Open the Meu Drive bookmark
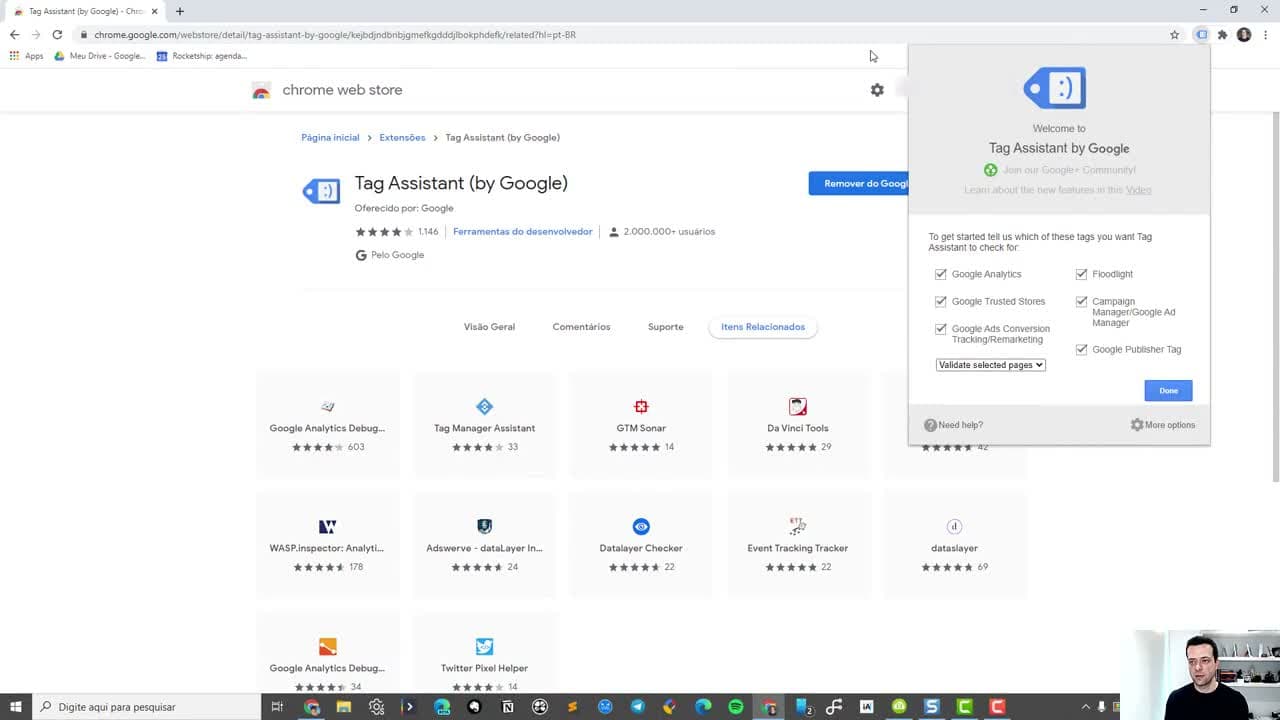The width and height of the screenshot is (1280, 720). point(100,56)
